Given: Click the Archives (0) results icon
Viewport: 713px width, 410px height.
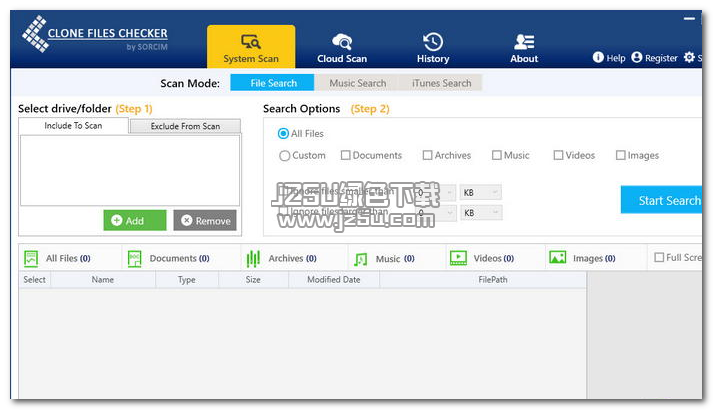Looking at the screenshot, I should pyautogui.click(x=253, y=258).
